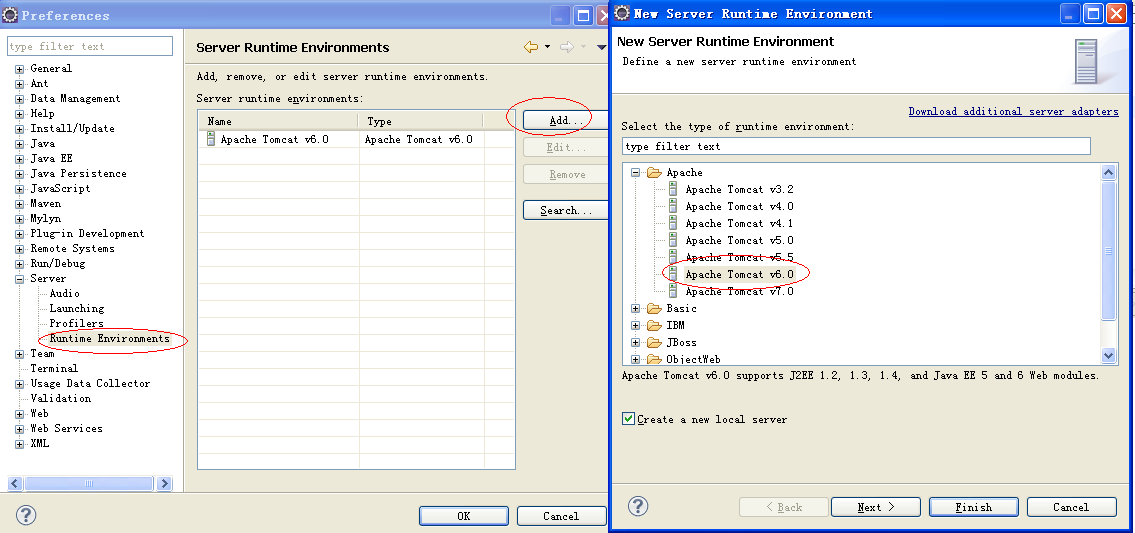Click the preferences tree horizontal scrollbar thumb

click(88, 483)
